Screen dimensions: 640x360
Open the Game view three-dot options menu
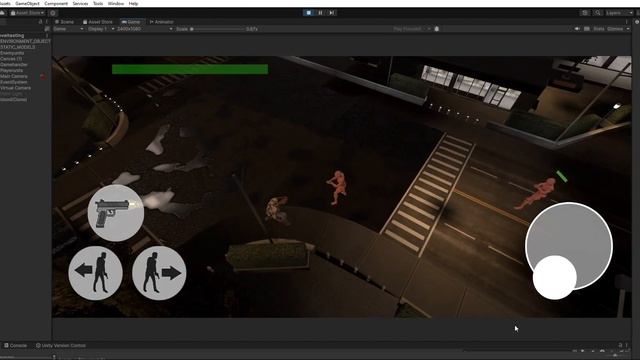(627, 22)
